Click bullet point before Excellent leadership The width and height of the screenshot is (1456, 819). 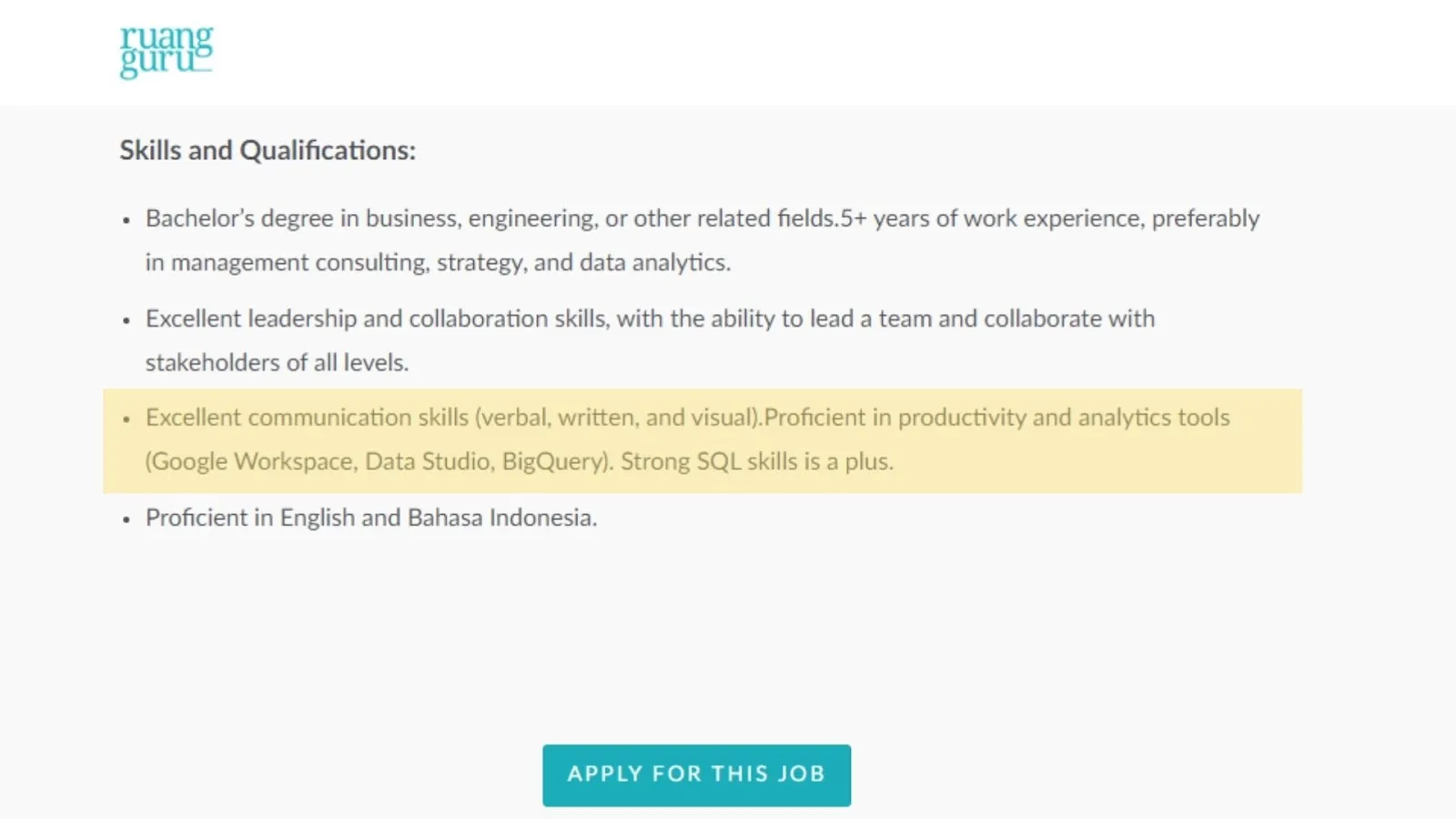pyautogui.click(x=126, y=320)
